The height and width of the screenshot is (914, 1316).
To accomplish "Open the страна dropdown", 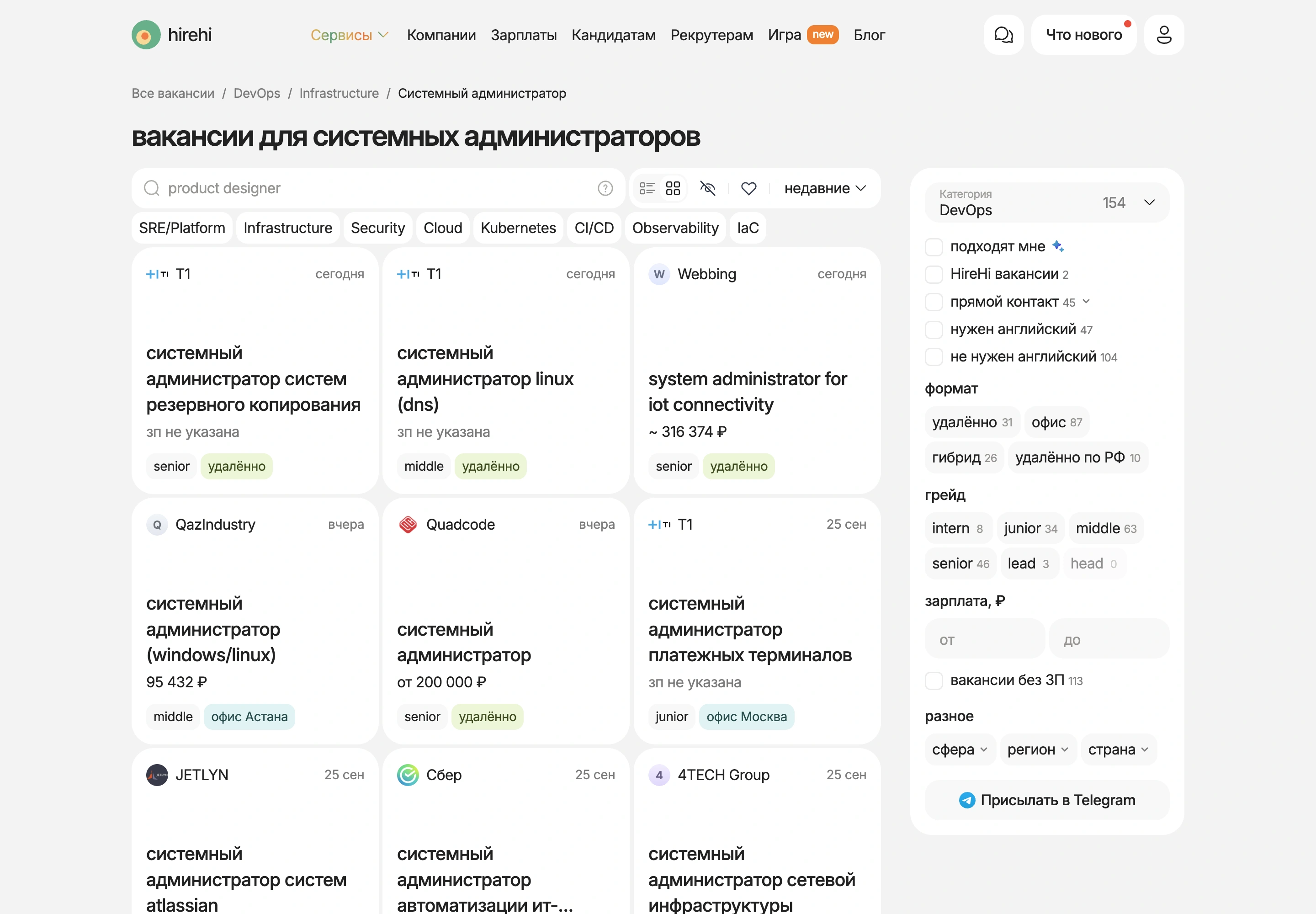I will pyautogui.click(x=1119, y=749).
